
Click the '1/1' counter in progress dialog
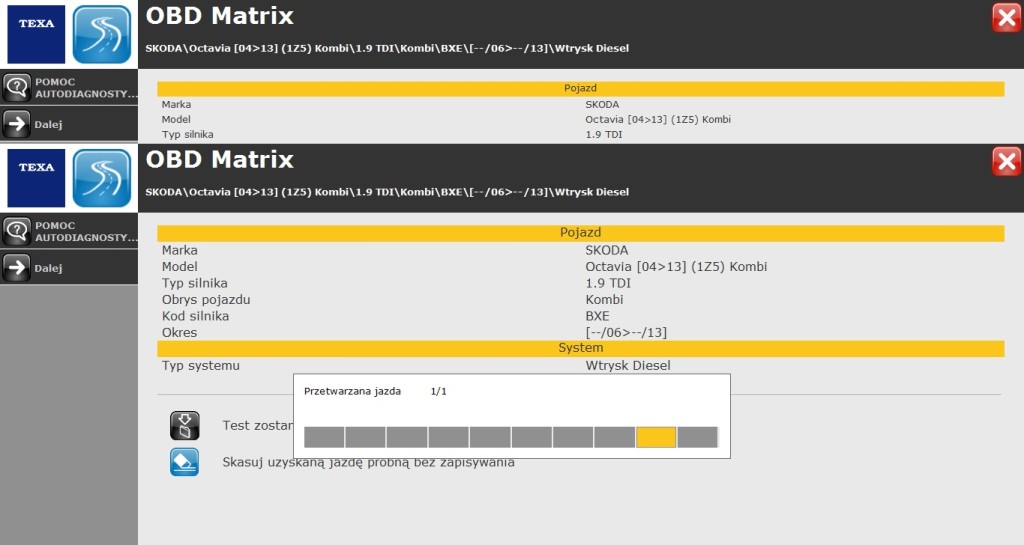click(439, 391)
